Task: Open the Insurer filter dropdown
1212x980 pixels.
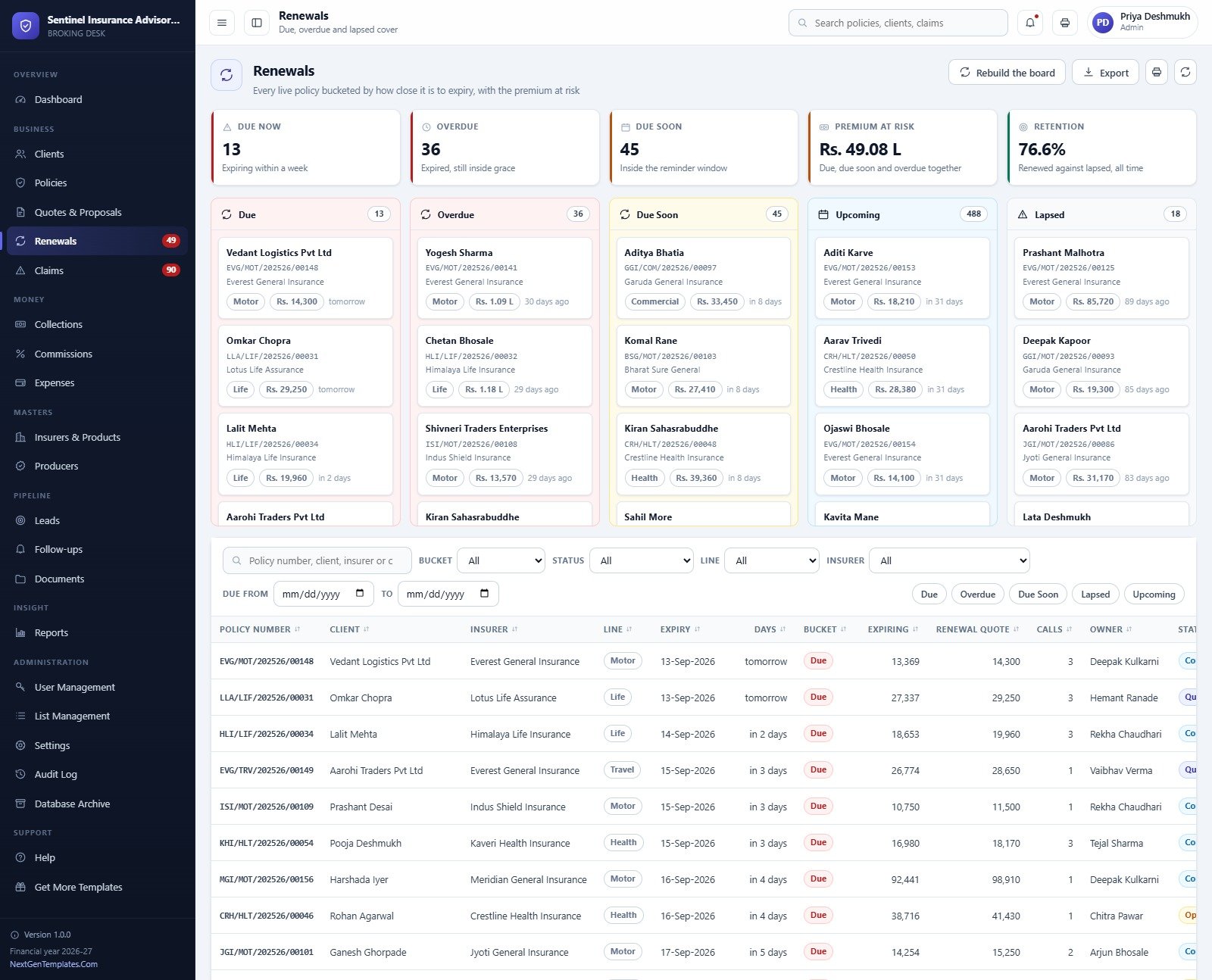Action: pos(949,561)
